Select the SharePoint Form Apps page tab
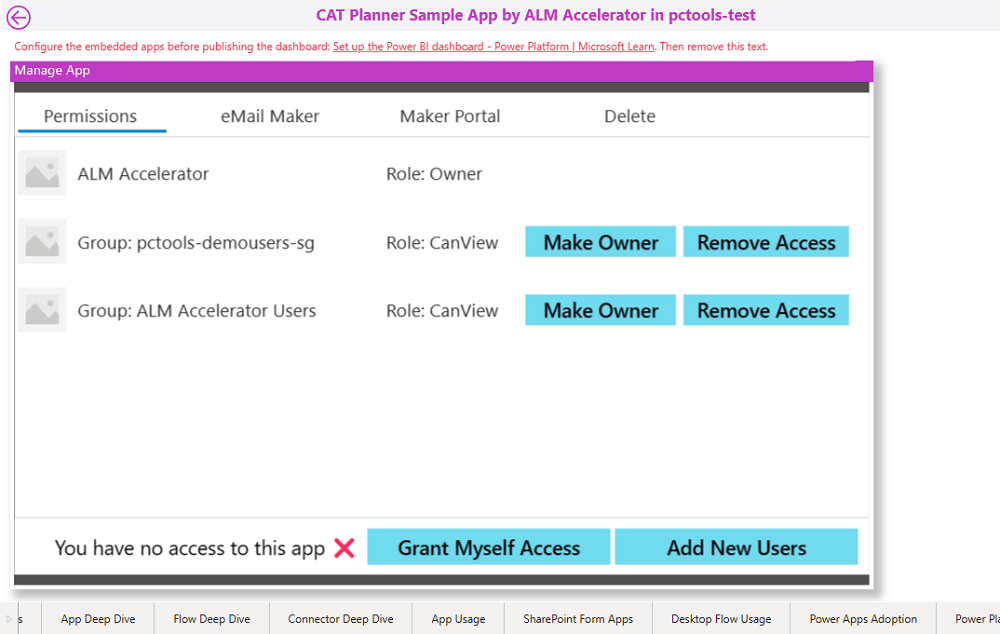1000x634 pixels. (x=578, y=619)
